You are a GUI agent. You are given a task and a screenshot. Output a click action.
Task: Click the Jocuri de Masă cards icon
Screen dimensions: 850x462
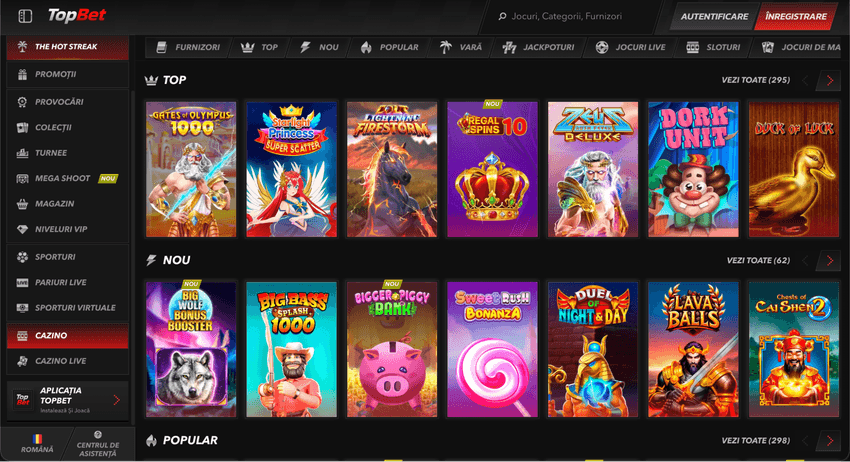click(x=768, y=47)
